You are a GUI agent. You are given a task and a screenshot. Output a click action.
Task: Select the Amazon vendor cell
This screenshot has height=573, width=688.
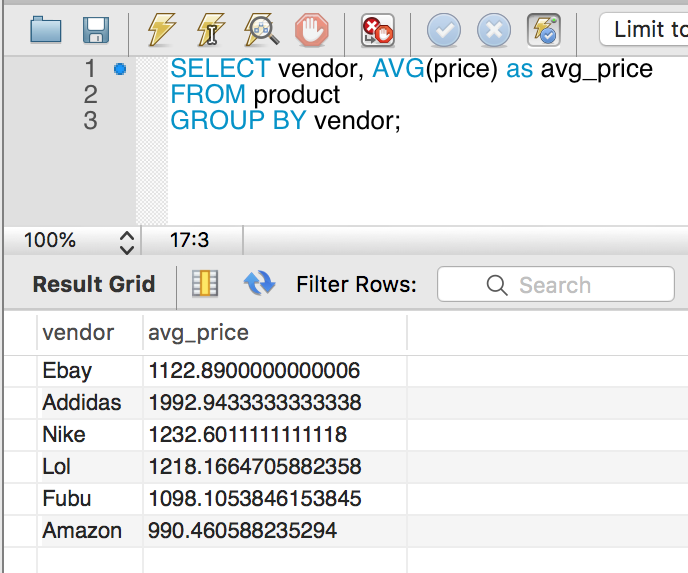90,531
